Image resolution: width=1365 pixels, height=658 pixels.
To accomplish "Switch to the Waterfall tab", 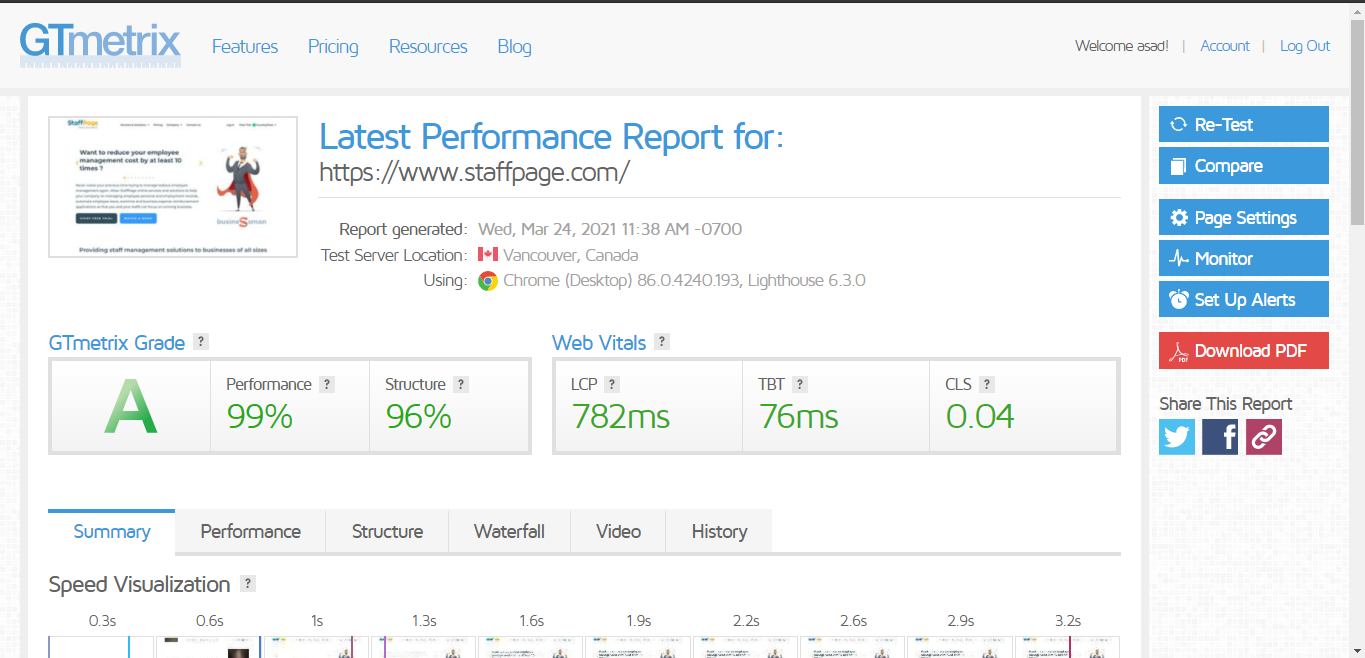I will pos(509,531).
